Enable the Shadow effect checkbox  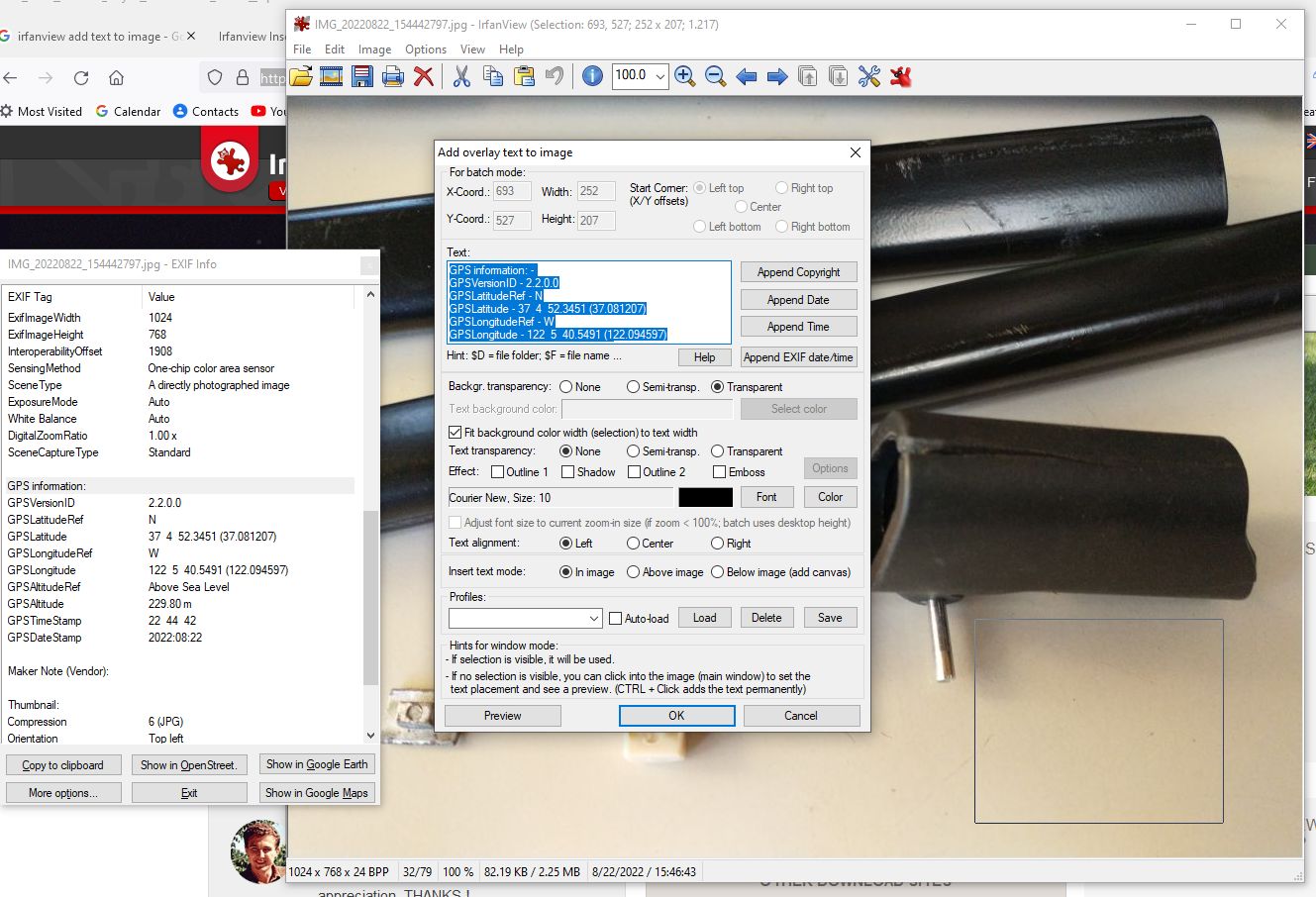tap(568, 472)
